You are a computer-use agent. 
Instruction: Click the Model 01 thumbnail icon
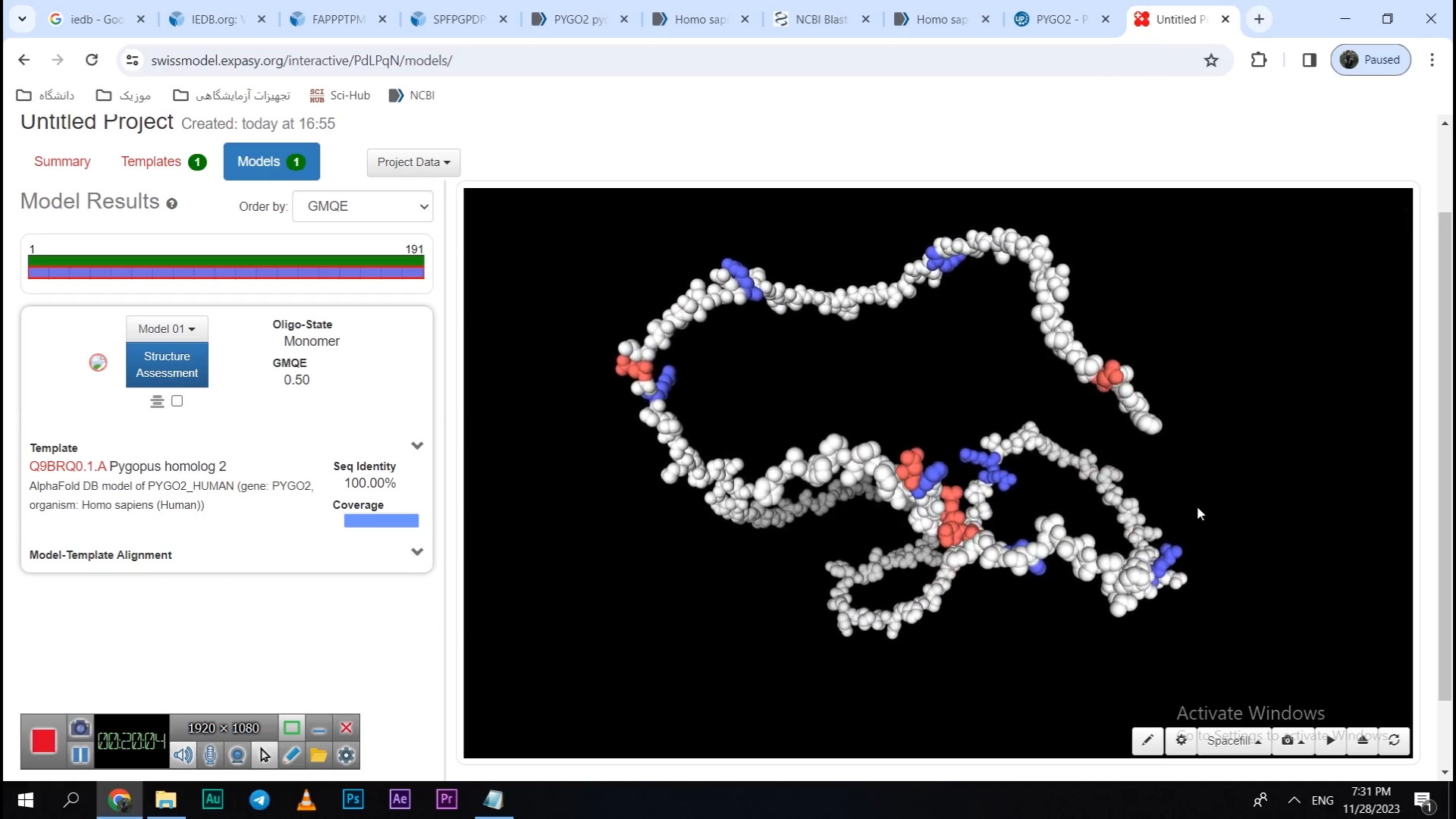point(98,362)
